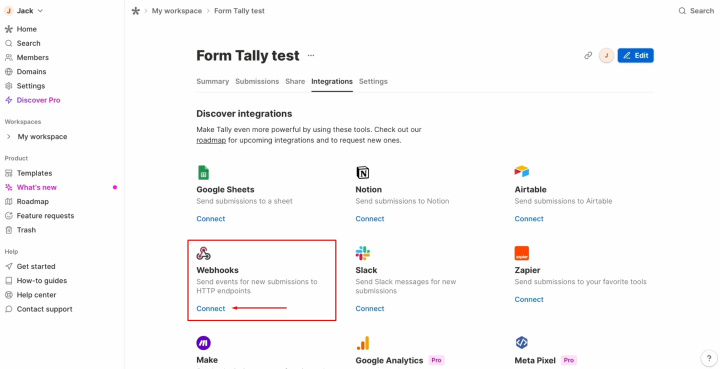The image size is (720, 369).
Task: Click the Slack logo icon
Action: (363, 253)
